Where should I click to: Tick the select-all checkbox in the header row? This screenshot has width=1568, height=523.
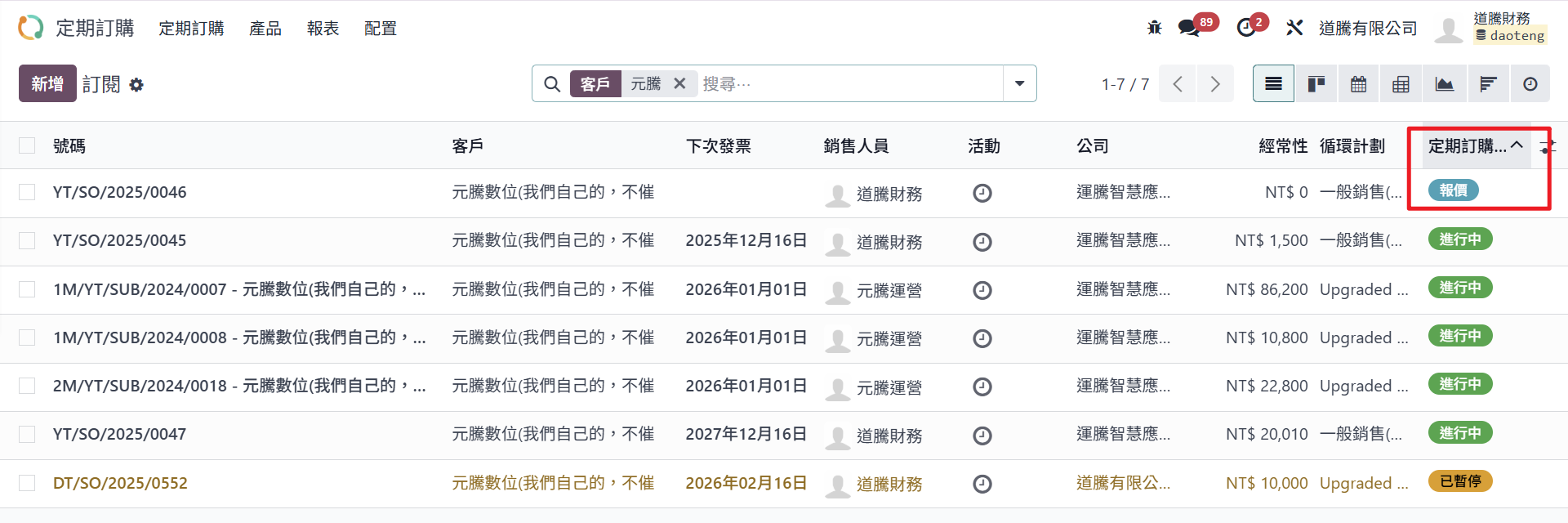[27, 145]
